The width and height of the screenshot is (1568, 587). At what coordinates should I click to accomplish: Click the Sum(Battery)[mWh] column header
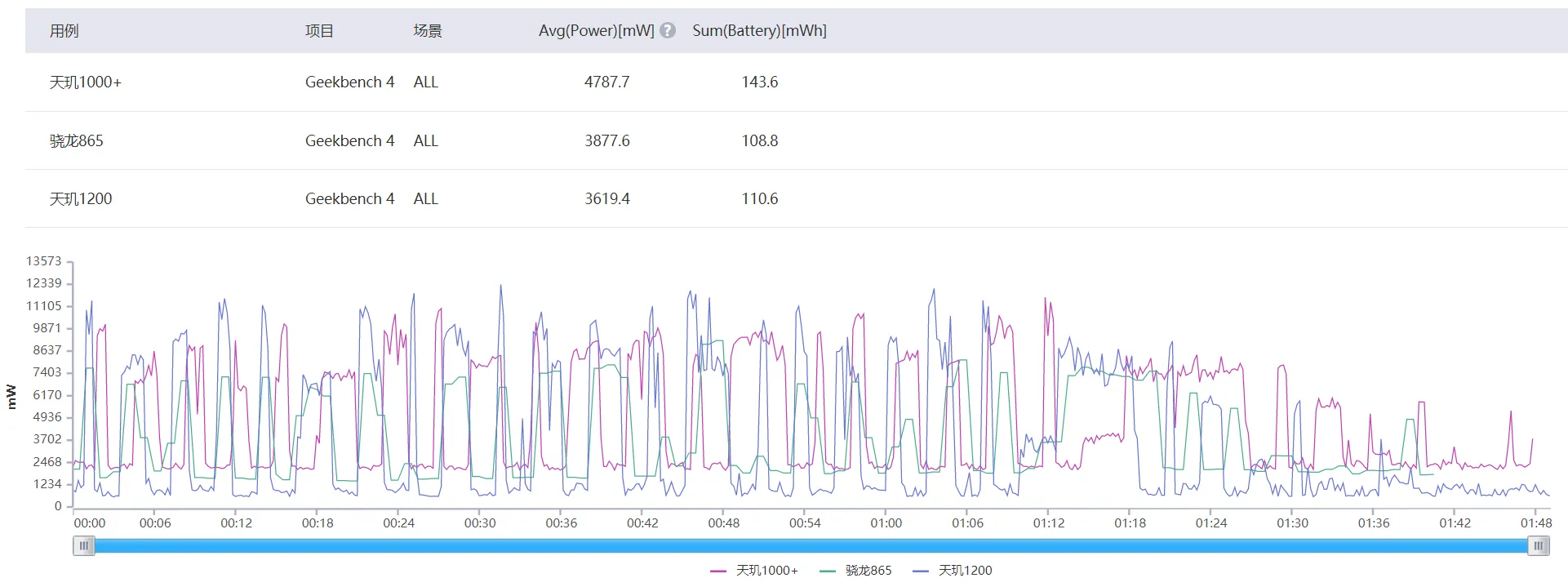tap(760, 31)
